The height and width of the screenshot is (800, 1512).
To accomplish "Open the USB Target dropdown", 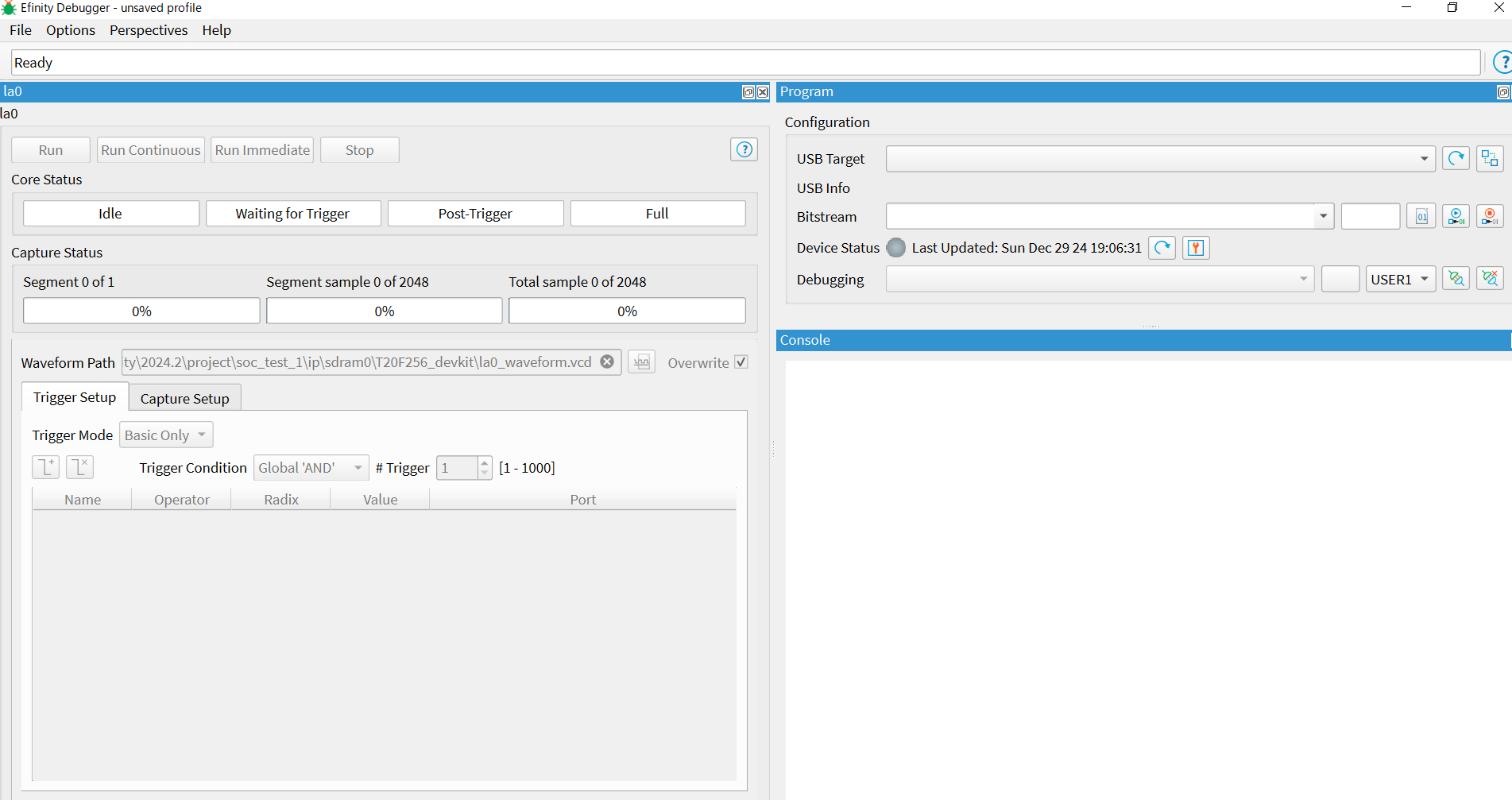I will [x=1161, y=159].
